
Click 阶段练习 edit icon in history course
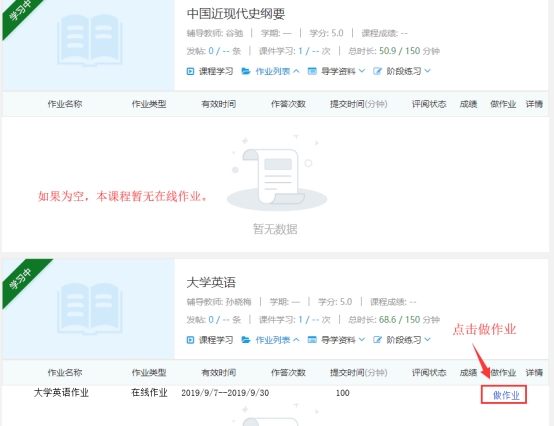(377, 71)
